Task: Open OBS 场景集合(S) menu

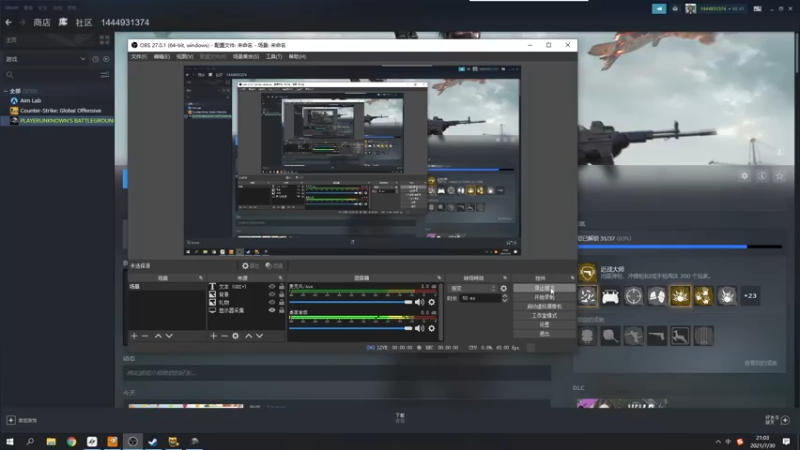Action: 246,57
